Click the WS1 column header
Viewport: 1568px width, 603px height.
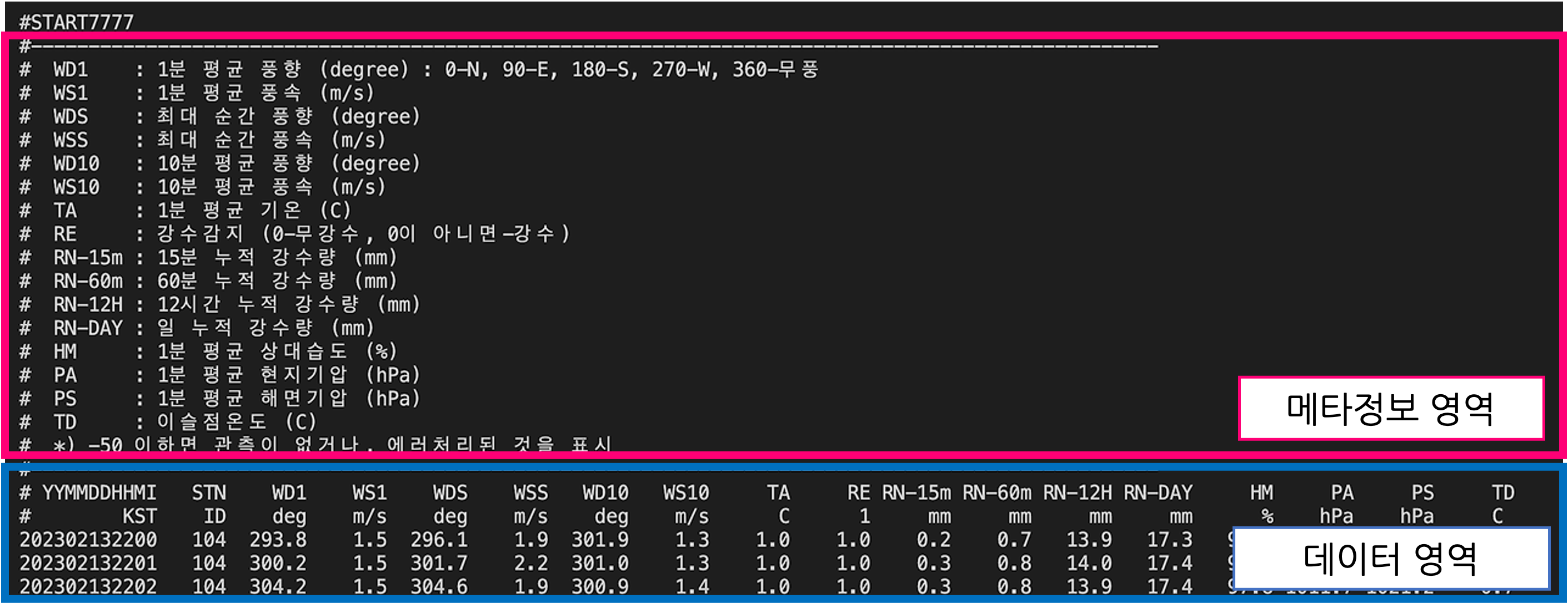369,493
